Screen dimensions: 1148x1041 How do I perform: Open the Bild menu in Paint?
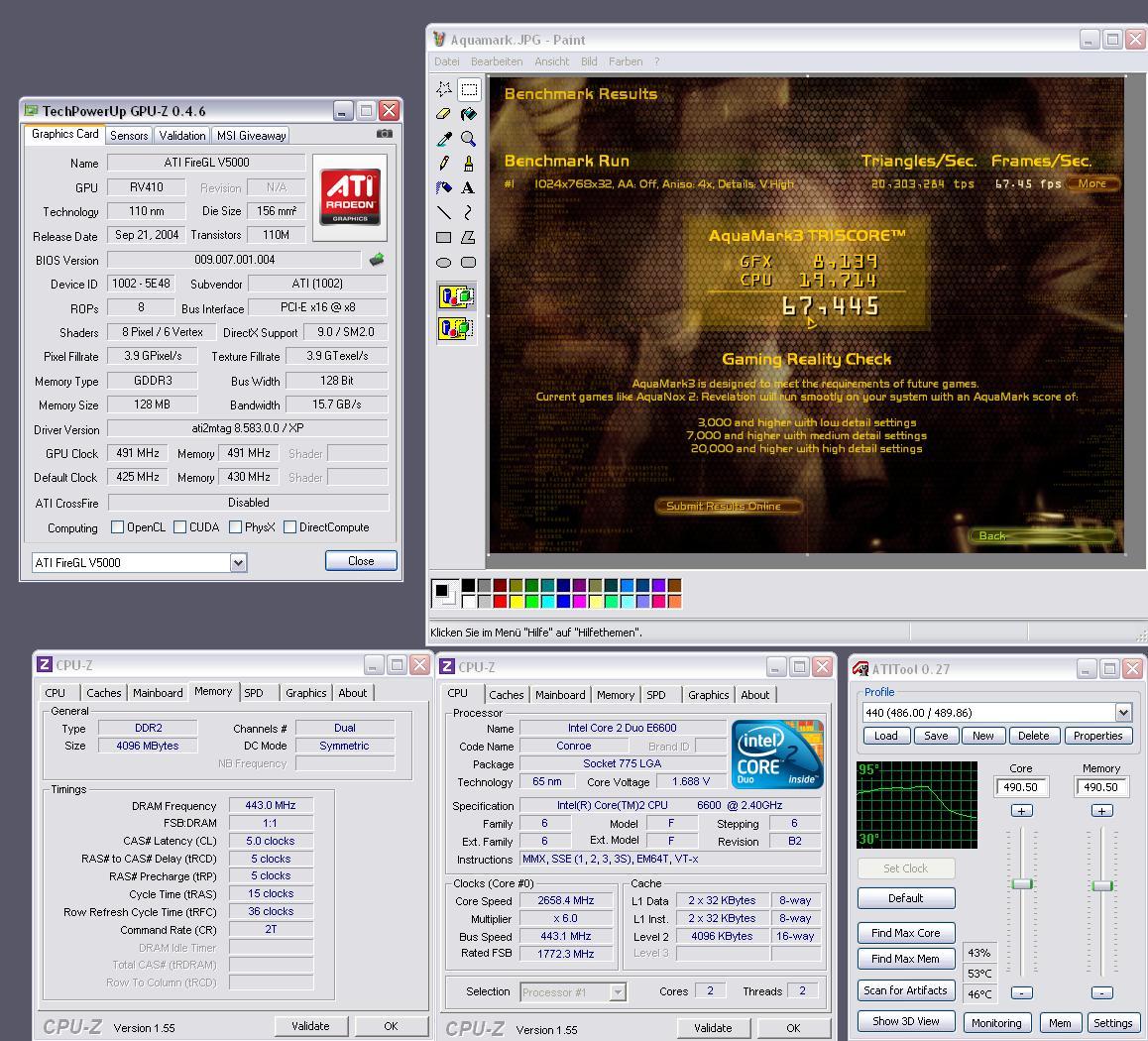pos(589,61)
